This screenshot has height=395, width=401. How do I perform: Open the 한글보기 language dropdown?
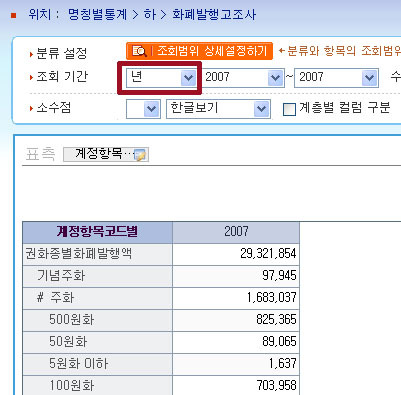pyautogui.click(x=218, y=108)
